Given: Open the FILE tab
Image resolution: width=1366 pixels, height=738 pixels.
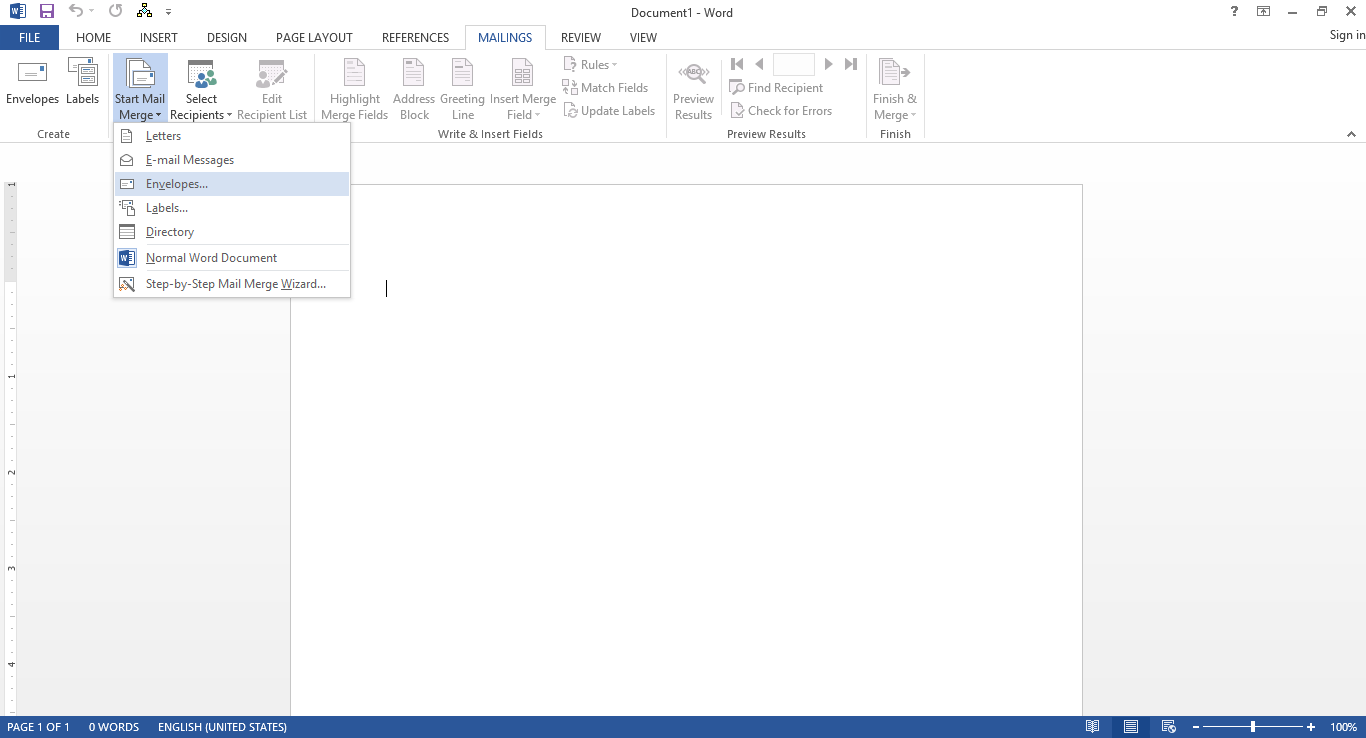Looking at the screenshot, I should [29, 38].
